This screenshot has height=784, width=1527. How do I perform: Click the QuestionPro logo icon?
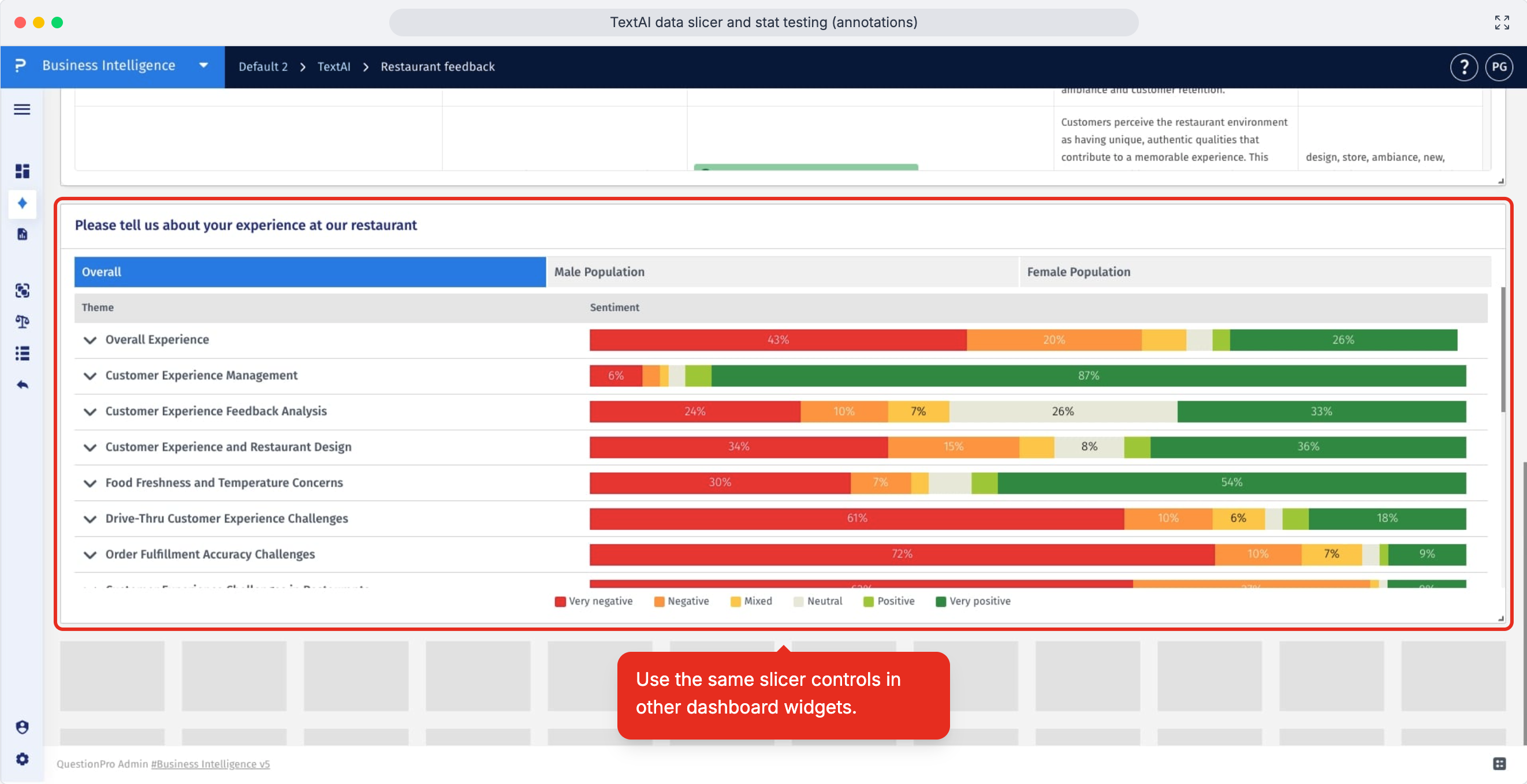coord(20,65)
